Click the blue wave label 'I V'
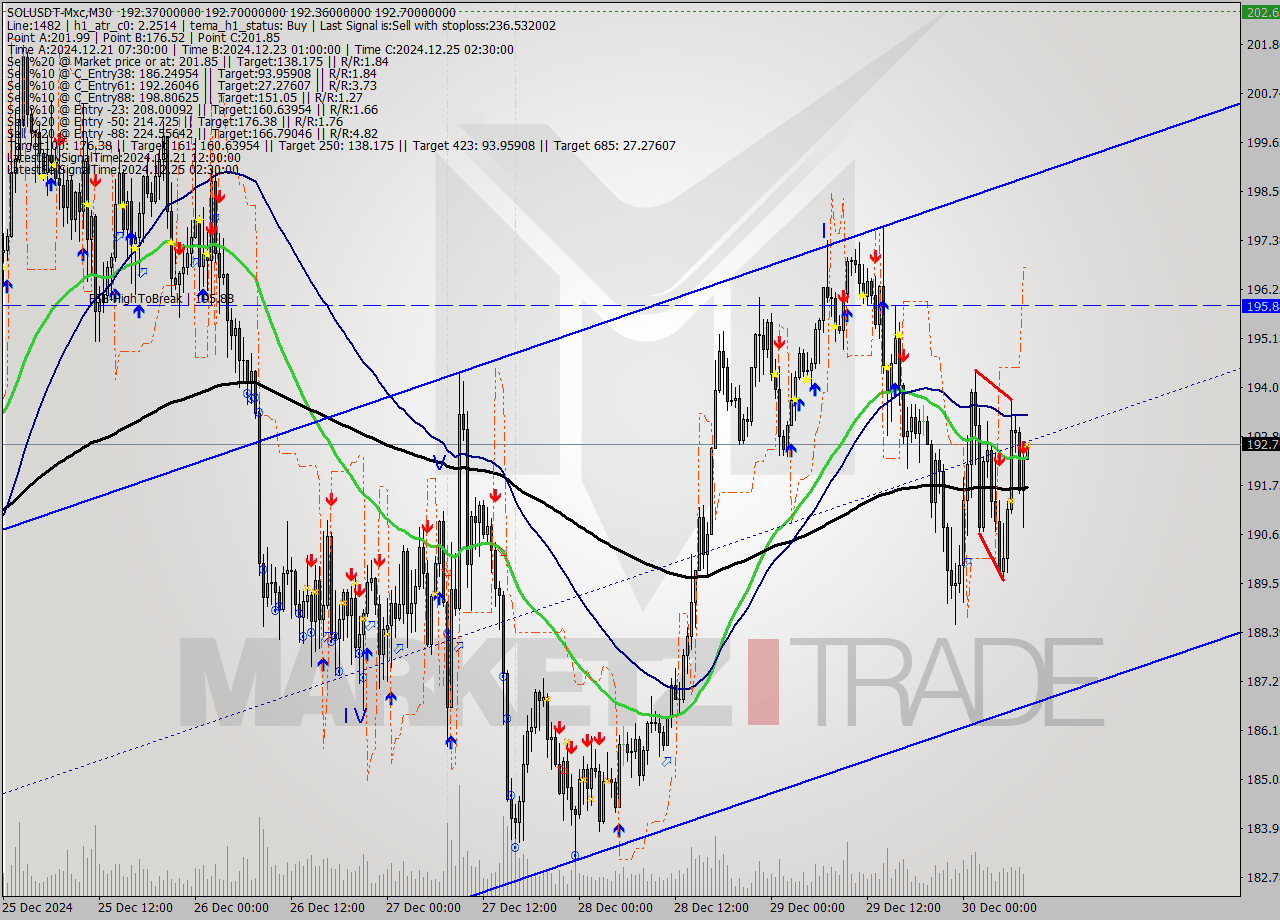Viewport: 1280px width, 920px height. (355, 715)
